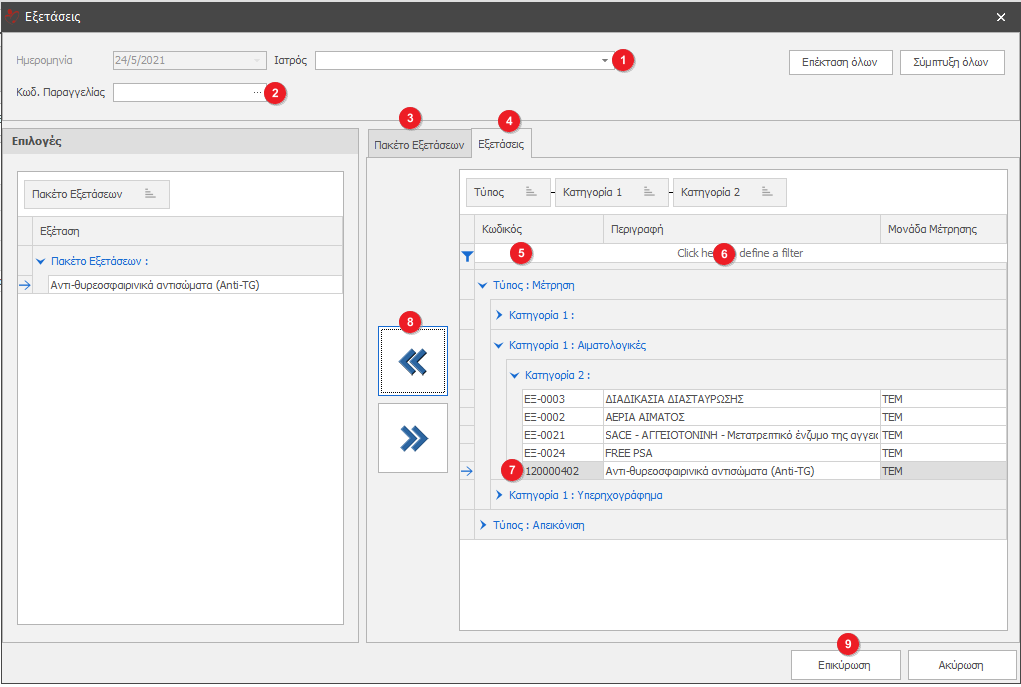Switch to the Πακέτο Εξετάσεων tab
Image resolution: width=1021 pixels, height=687 pixels.
click(419, 145)
